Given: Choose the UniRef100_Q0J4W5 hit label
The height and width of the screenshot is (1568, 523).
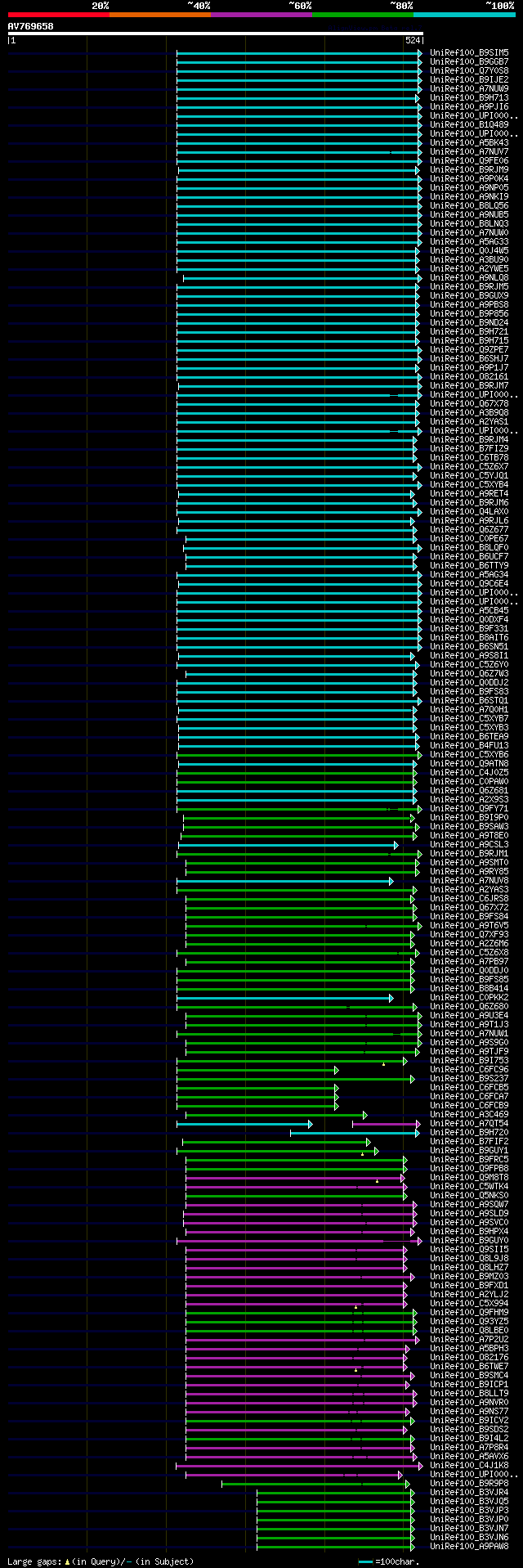Looking at the screenshot, I should click(x=469, y=250).
